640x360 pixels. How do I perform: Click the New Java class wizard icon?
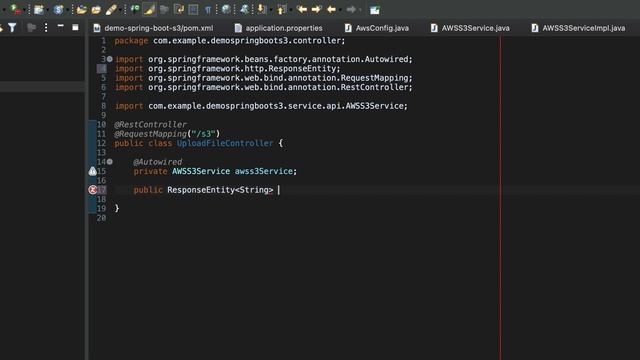coord(39,9)
